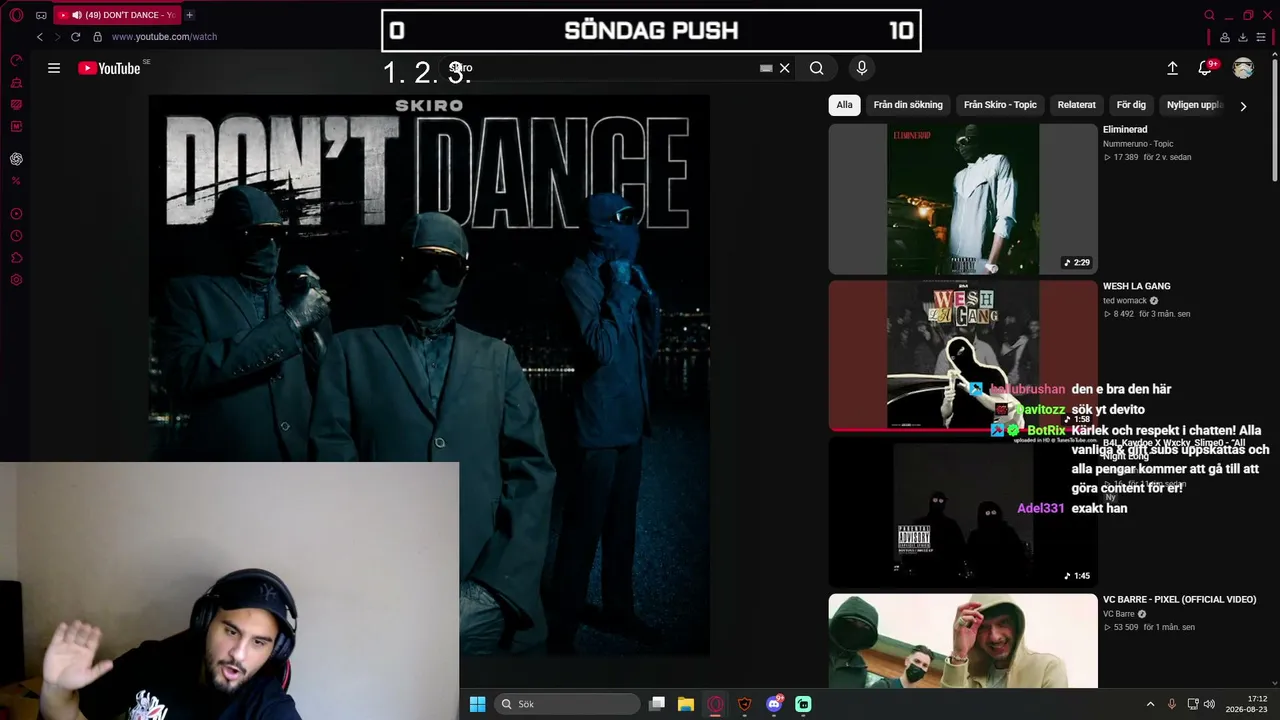This screenshot has width=1280, height=720.
Task: Click the Eliminerad video thumbnail
Action: (x=963, y=199)
